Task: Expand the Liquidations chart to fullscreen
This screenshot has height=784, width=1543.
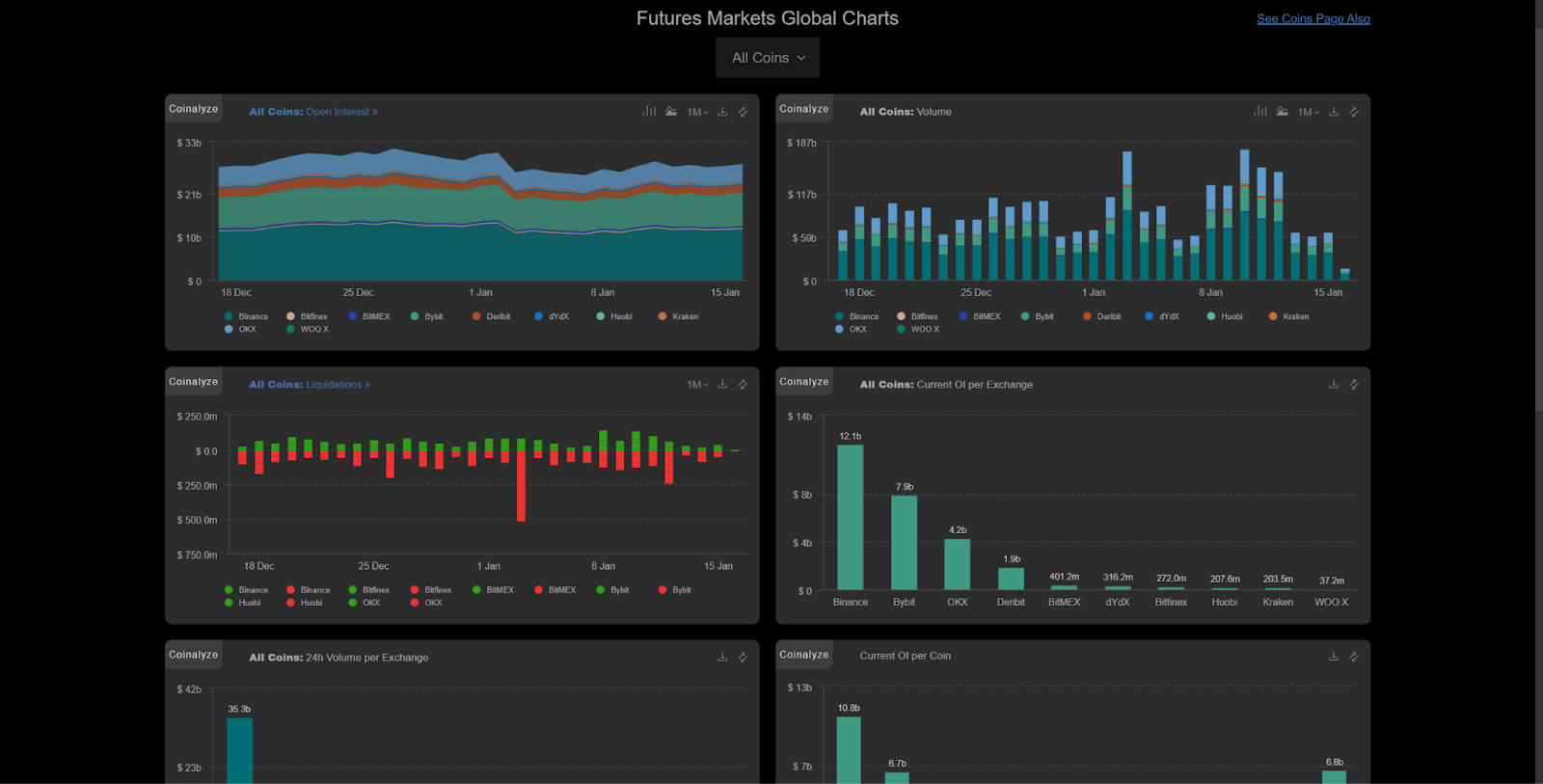Action: [x=743, y=384]
